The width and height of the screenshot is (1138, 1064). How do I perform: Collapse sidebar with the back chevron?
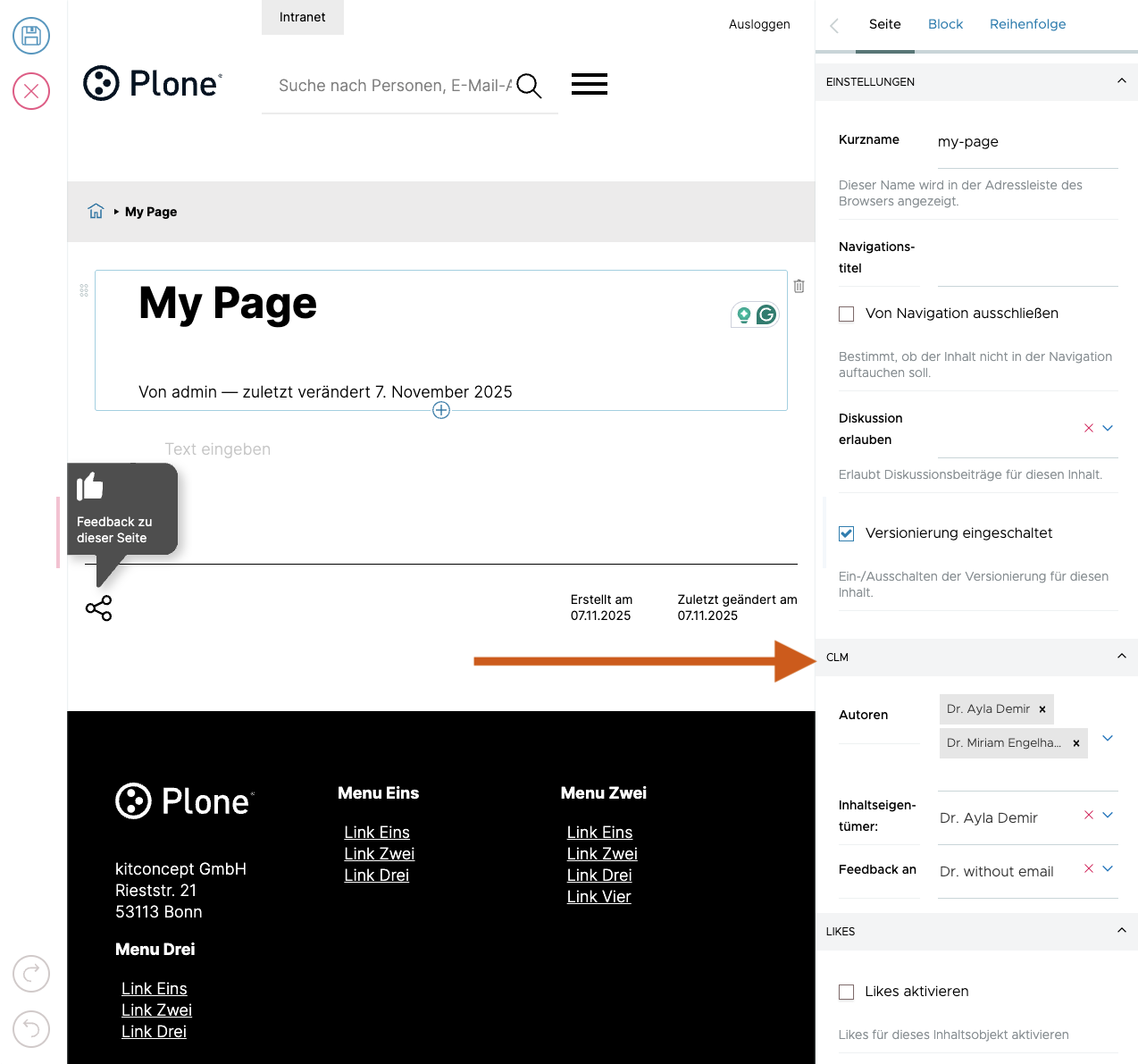[834, 25]
